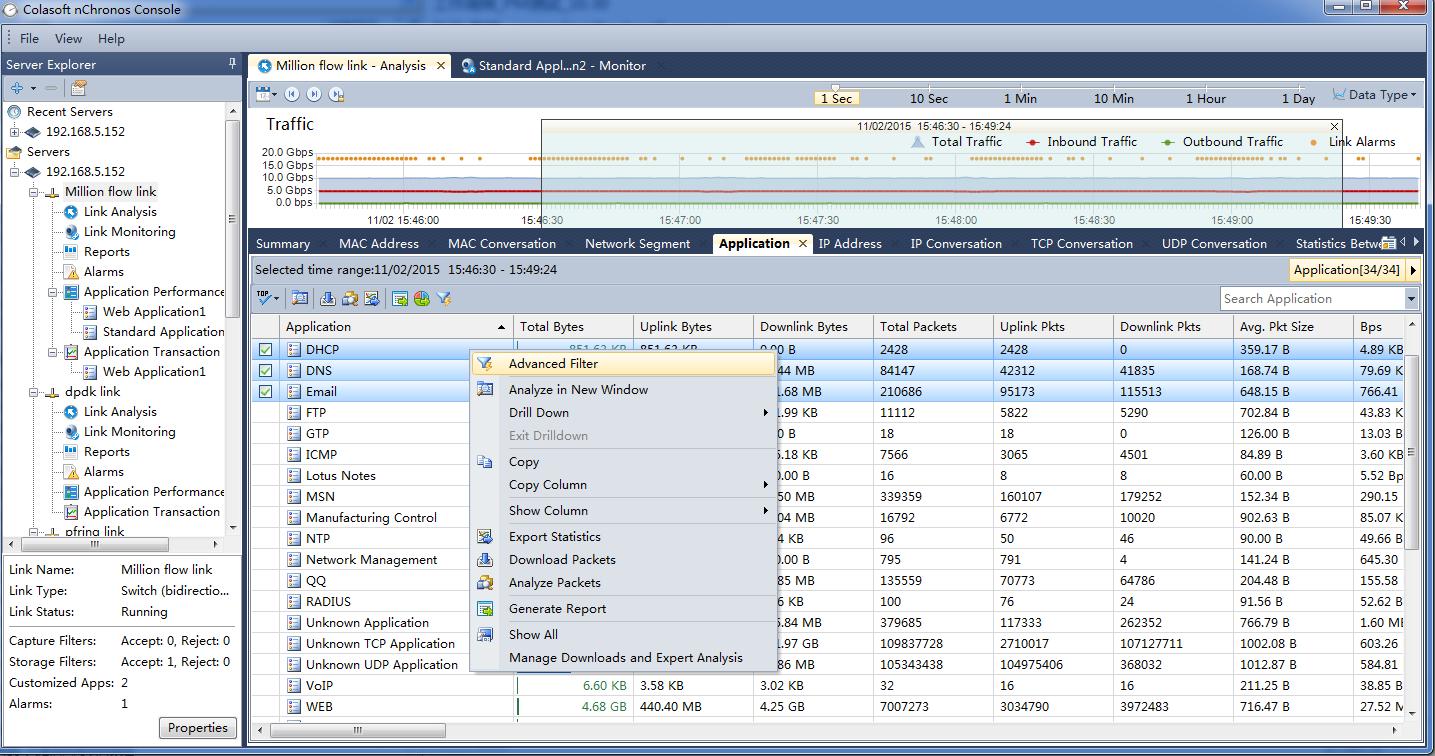Image resolution: width=1435 pixels, height=756 pixels.
Task: Click the previous time step button
Action: tap(292, 94)
